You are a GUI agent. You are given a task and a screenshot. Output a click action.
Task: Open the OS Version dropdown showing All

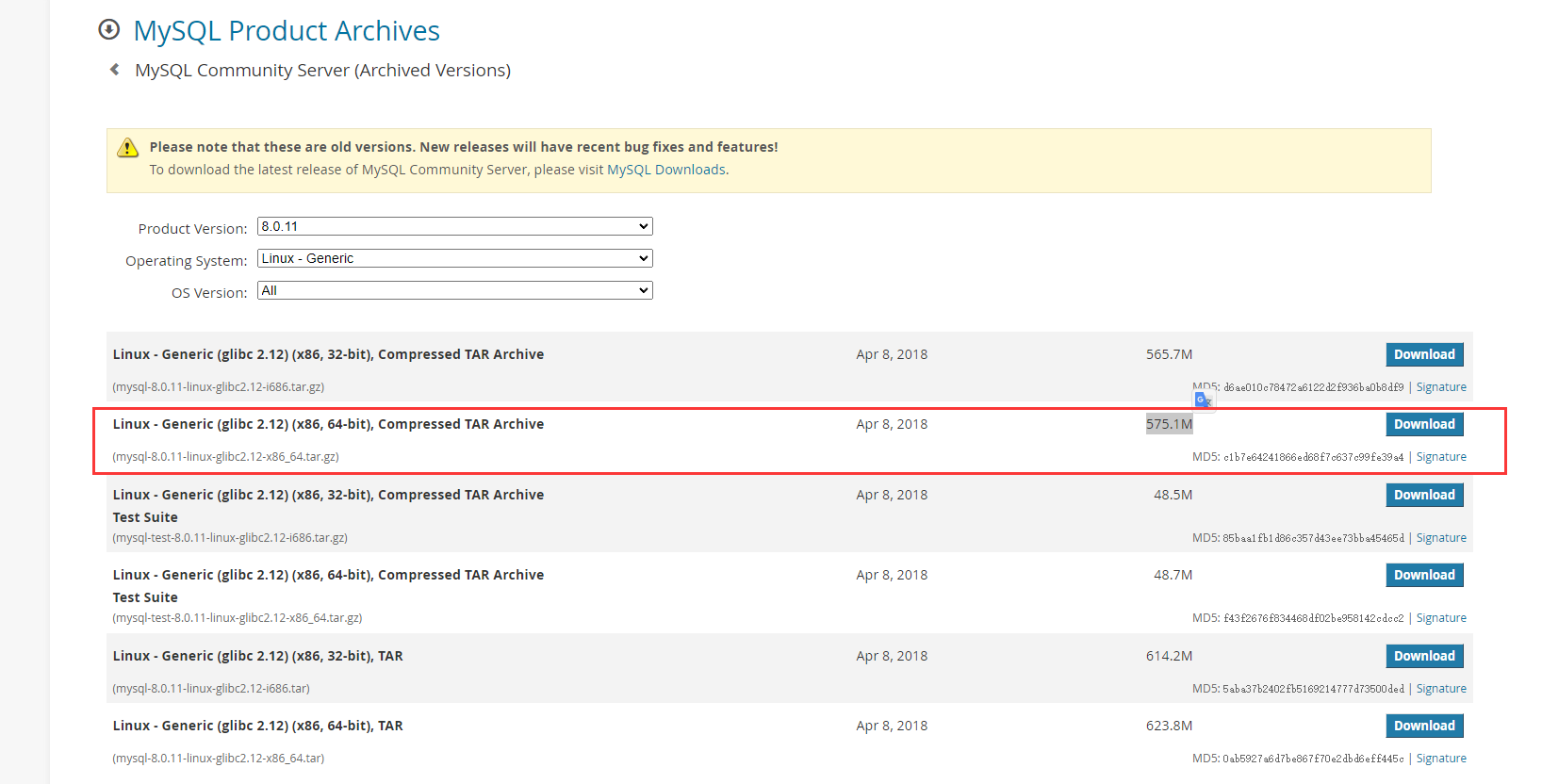[x=455, y=290]
